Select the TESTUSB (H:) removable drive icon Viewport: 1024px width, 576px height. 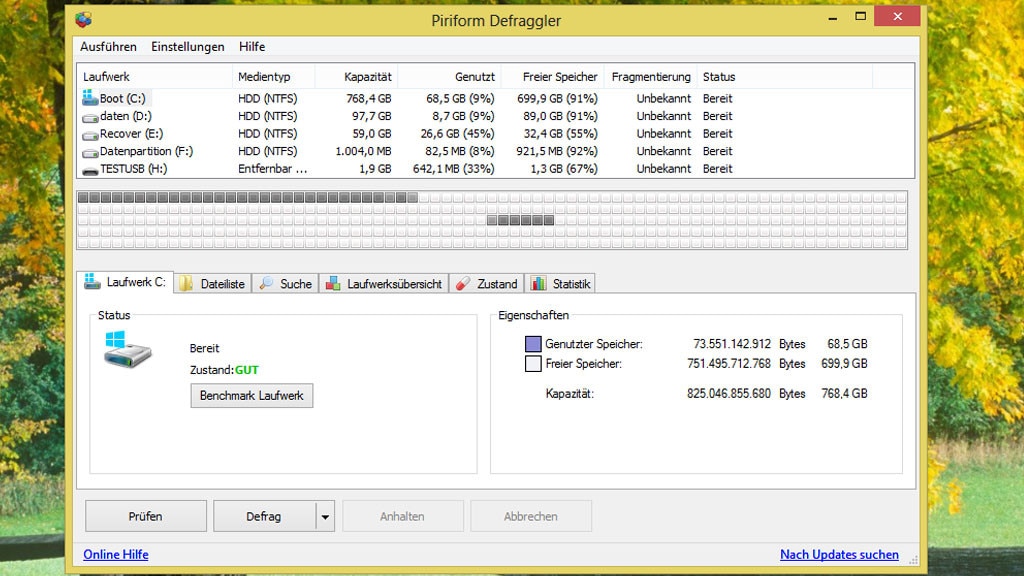coord(88,168)
